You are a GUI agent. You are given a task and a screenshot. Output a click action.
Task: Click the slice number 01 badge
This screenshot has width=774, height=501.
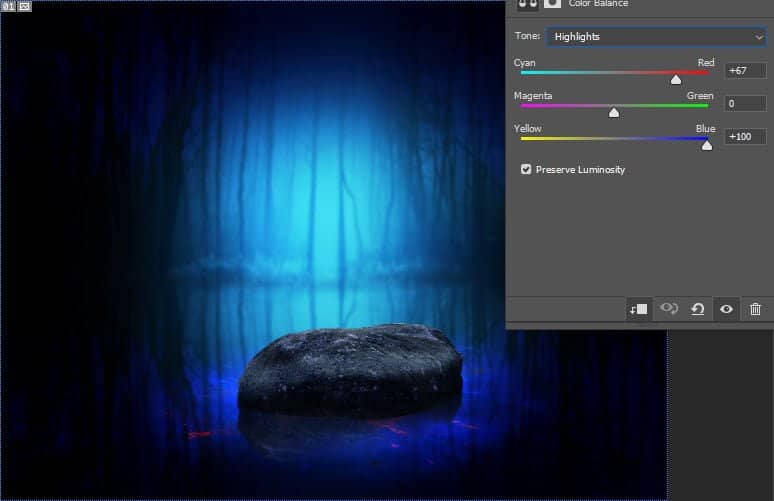pyautogui.click(x=8, y=6)
